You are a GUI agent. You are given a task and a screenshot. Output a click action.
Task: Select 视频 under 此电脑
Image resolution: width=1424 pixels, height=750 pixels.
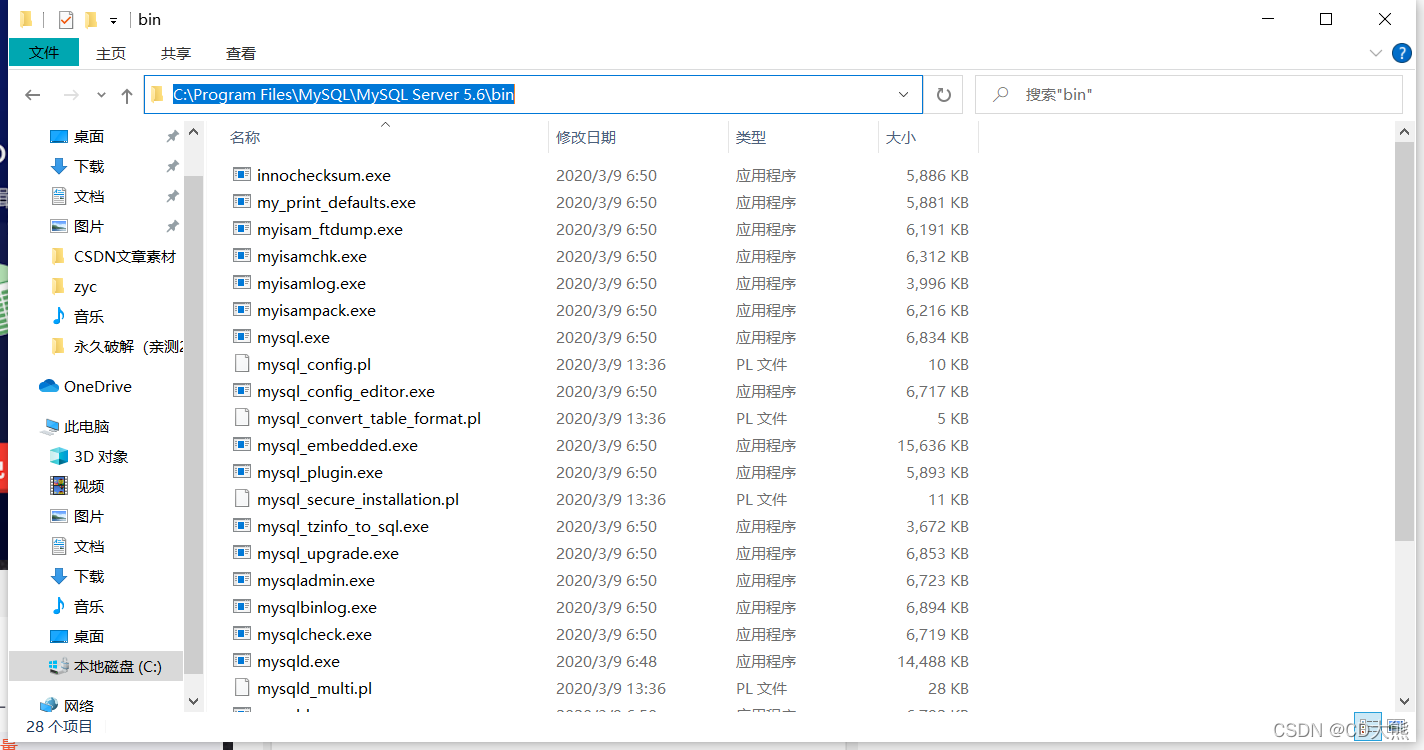[x=89, y=487]
